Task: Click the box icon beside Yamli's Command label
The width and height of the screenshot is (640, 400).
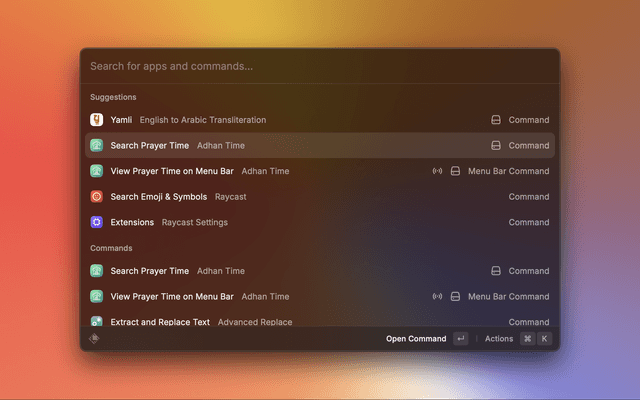Action: pos(495,120)
